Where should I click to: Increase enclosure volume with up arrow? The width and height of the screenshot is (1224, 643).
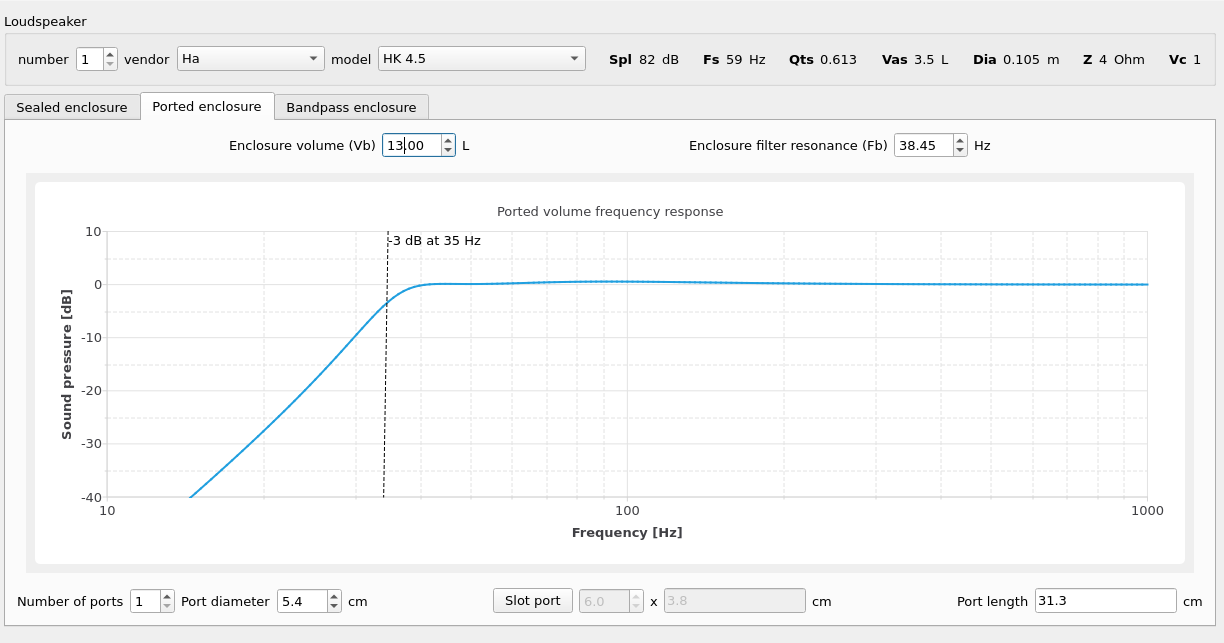(x=448, y=141)
